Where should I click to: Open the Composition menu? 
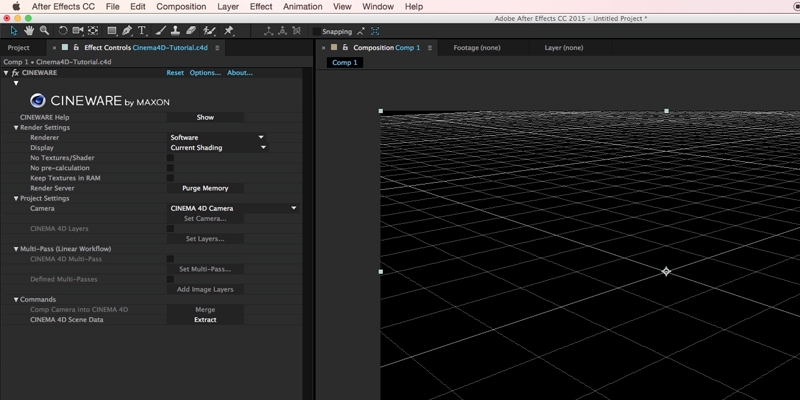181,7
